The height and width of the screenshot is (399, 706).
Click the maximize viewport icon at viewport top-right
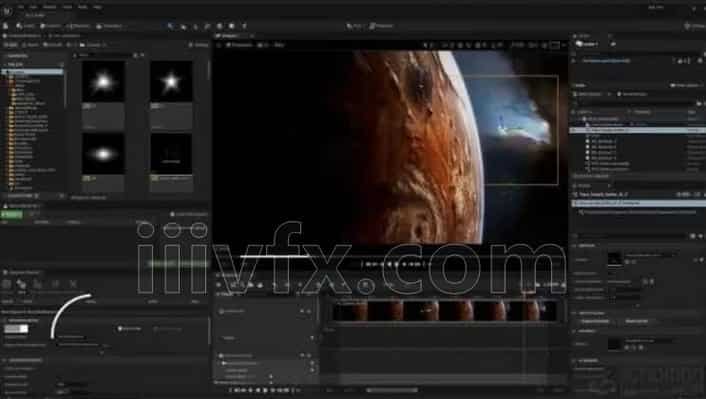point(556,45)
